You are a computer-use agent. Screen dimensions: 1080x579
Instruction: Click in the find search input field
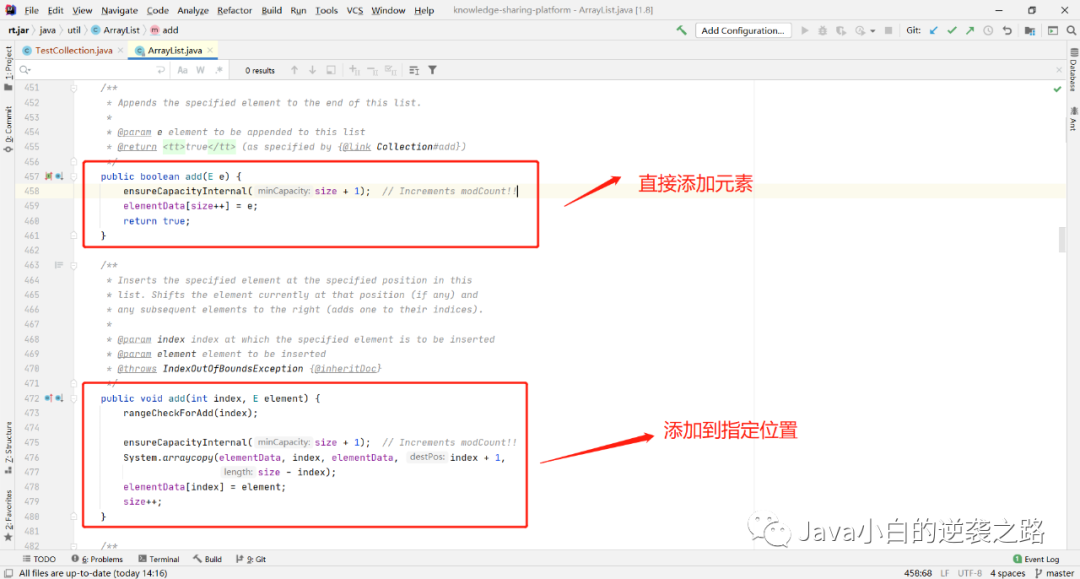tap(93, 70)
